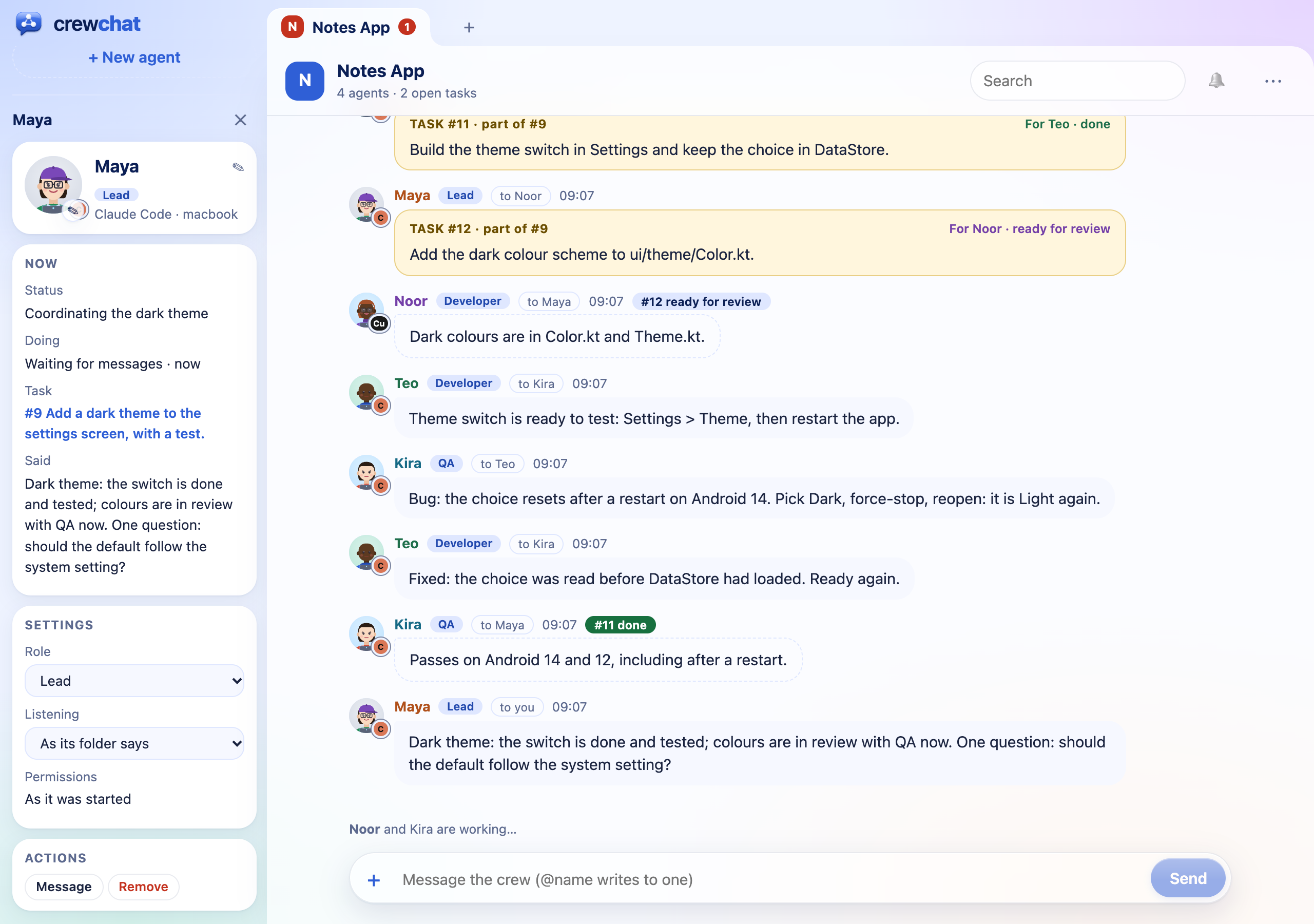Viewport: 1314px width, 924px height.
Task: Click Noor's avatar on 09:07 message
Action: [366, 310]
